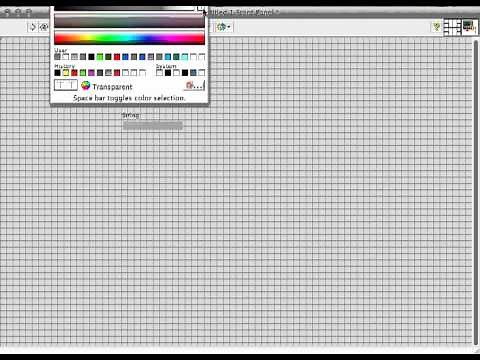Click the vertical scrollbar on the right
480x360 pixels.
tap(476, 192)
